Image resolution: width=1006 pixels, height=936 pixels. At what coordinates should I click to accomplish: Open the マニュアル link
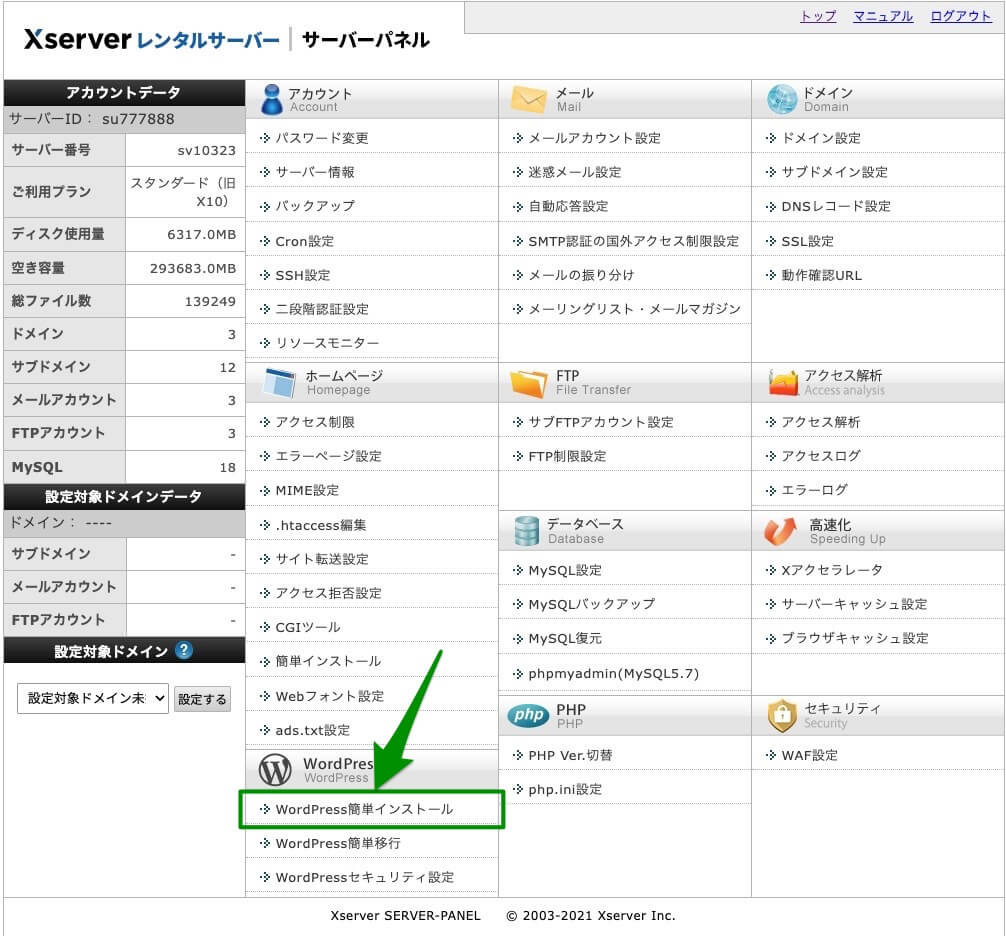point(883,16)
